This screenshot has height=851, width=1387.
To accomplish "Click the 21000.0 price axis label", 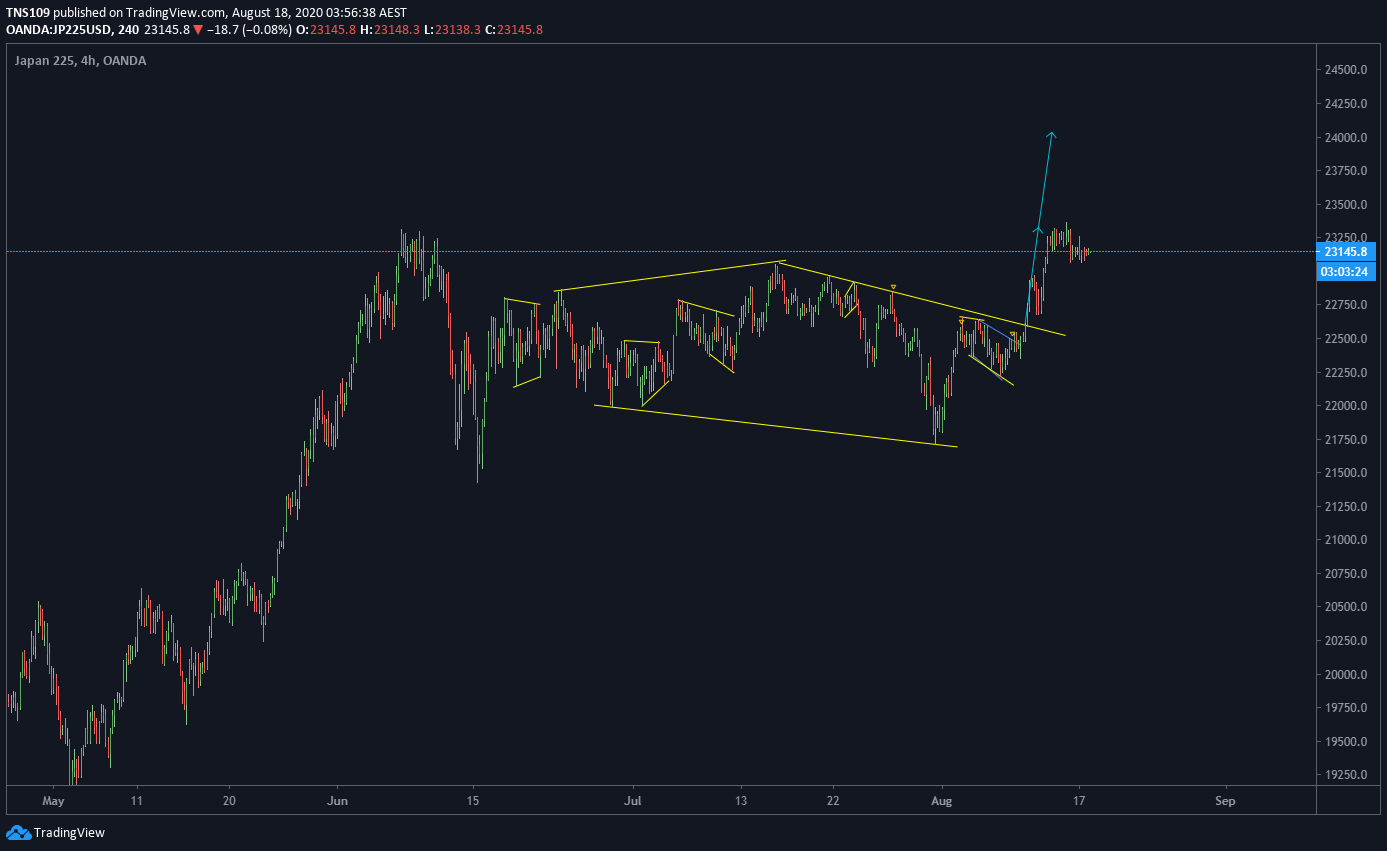I will pos(1347,540).
